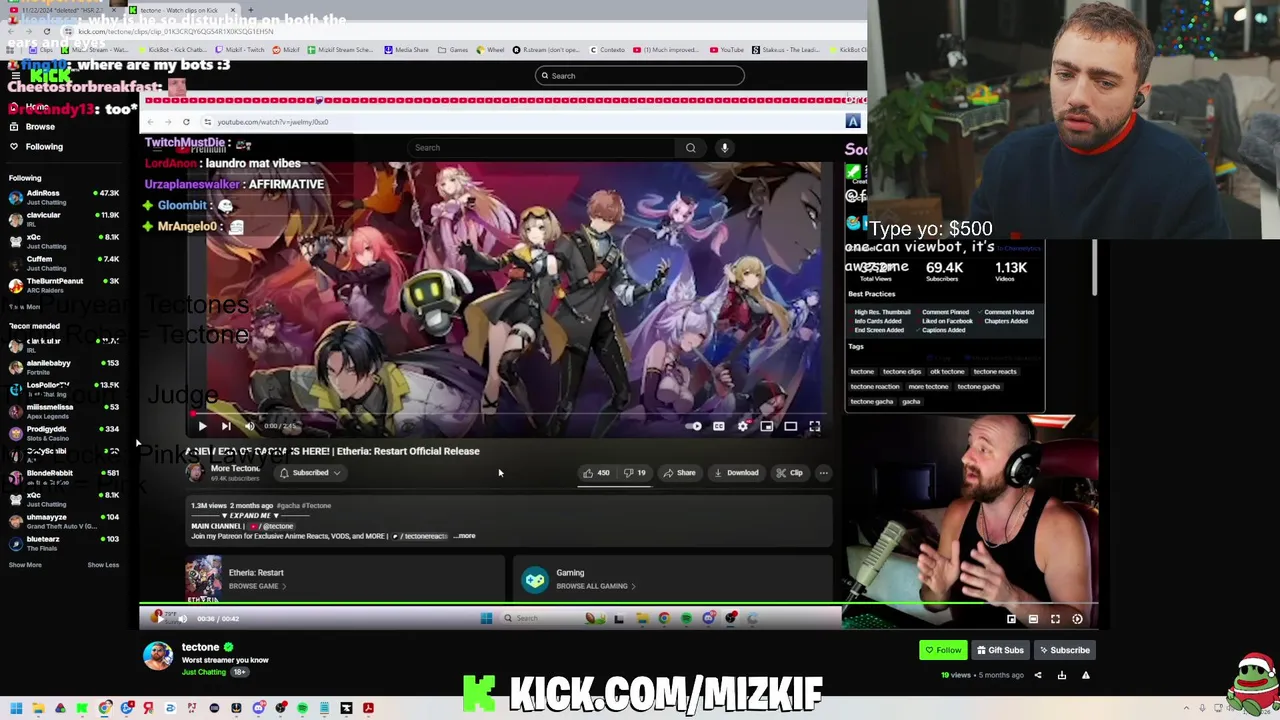Screen dimensions: 1280x720
Task: Open AdinRoss channel in Following list
Action: (65, 197)
